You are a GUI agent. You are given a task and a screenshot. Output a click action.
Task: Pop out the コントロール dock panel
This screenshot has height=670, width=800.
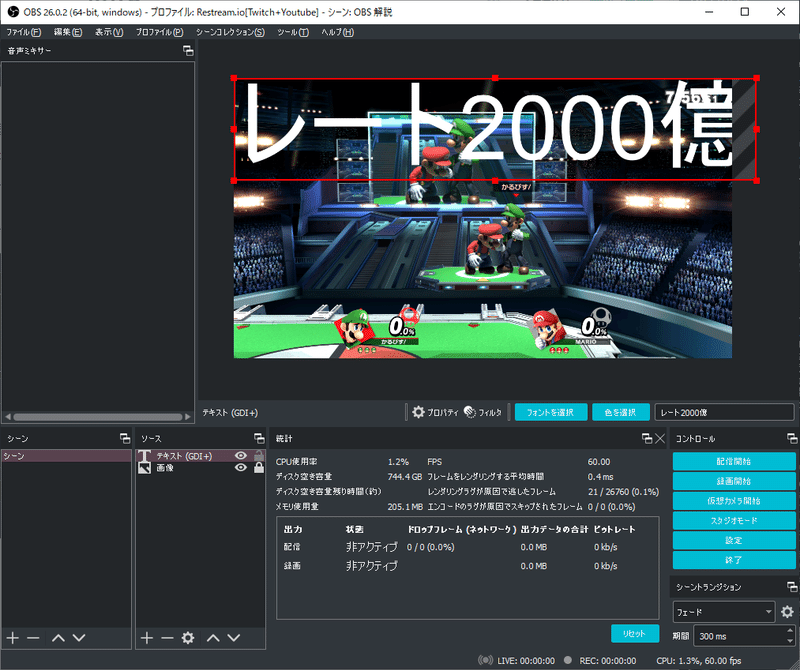[x=792, y=438]
